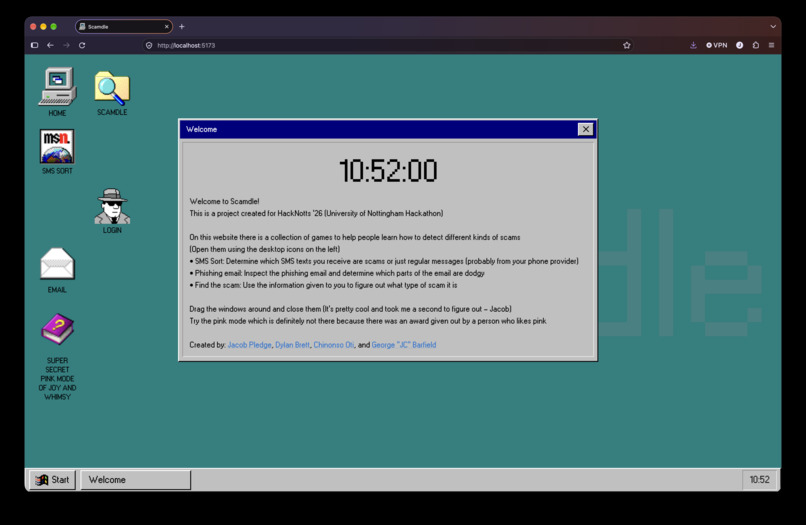
Task: Click the taskbar clock showing 10:52
Action: pyautogui.click(x=759, y=480)
